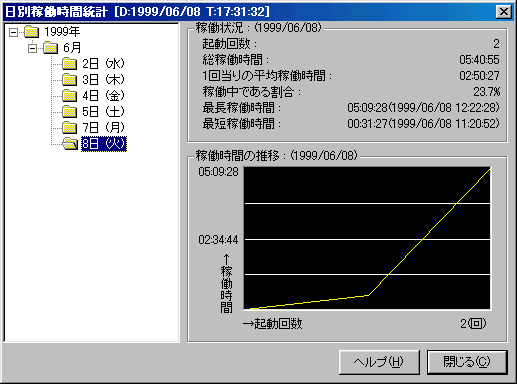Image resolution: width=517 pixels, height=384 pixels.
Task: Click the 6月 folder icon
Action: coord(51,48)
